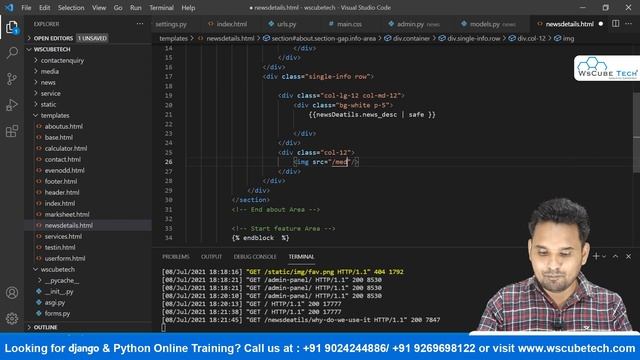The image size is (640, 360).
Task: Open the Terminal menu
Action: [x=161, y=8]
